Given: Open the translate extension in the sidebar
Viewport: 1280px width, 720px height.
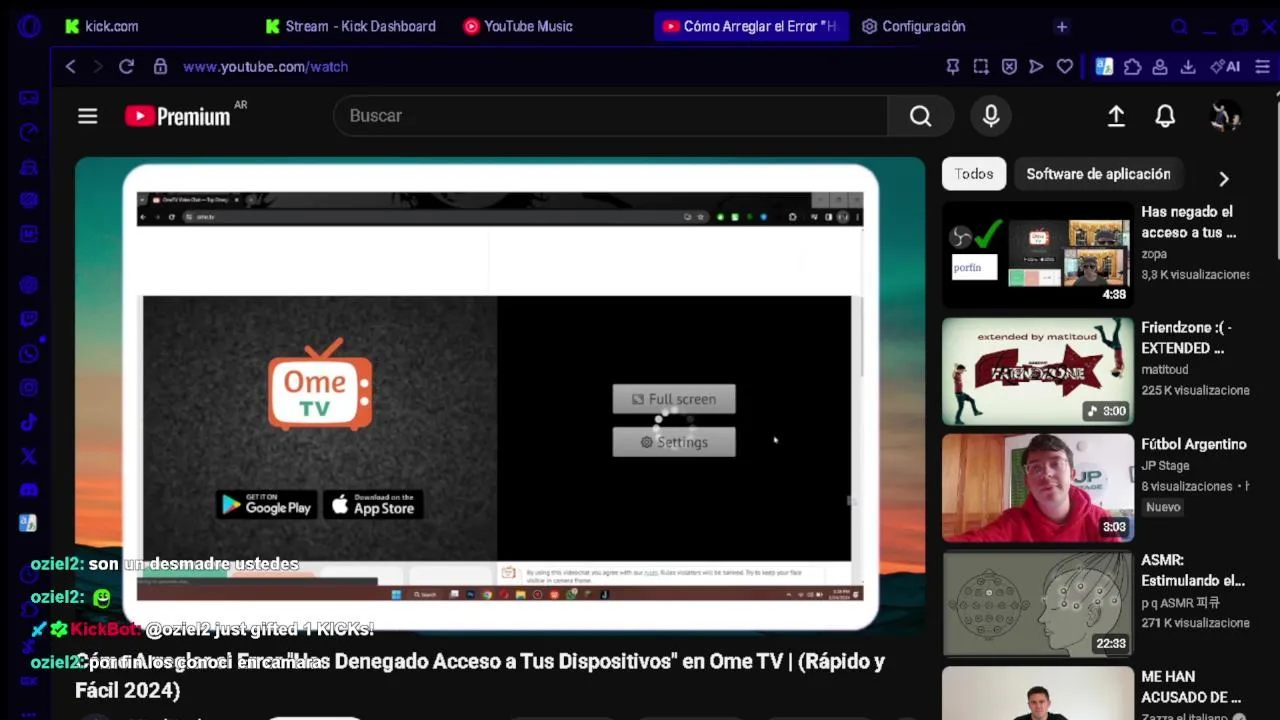Looking at the screenshot, I should point(28,522).
